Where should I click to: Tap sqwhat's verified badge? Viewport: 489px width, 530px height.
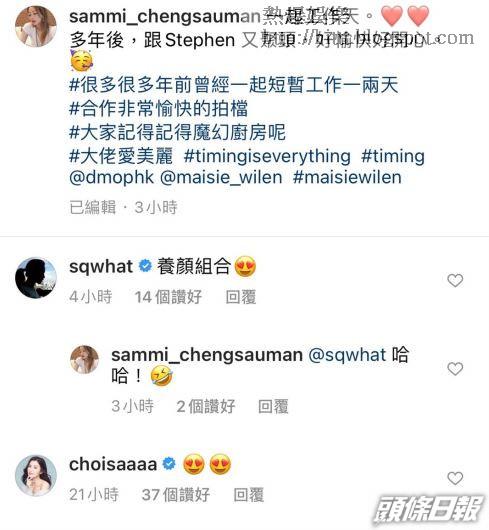(x=145, y=266)
